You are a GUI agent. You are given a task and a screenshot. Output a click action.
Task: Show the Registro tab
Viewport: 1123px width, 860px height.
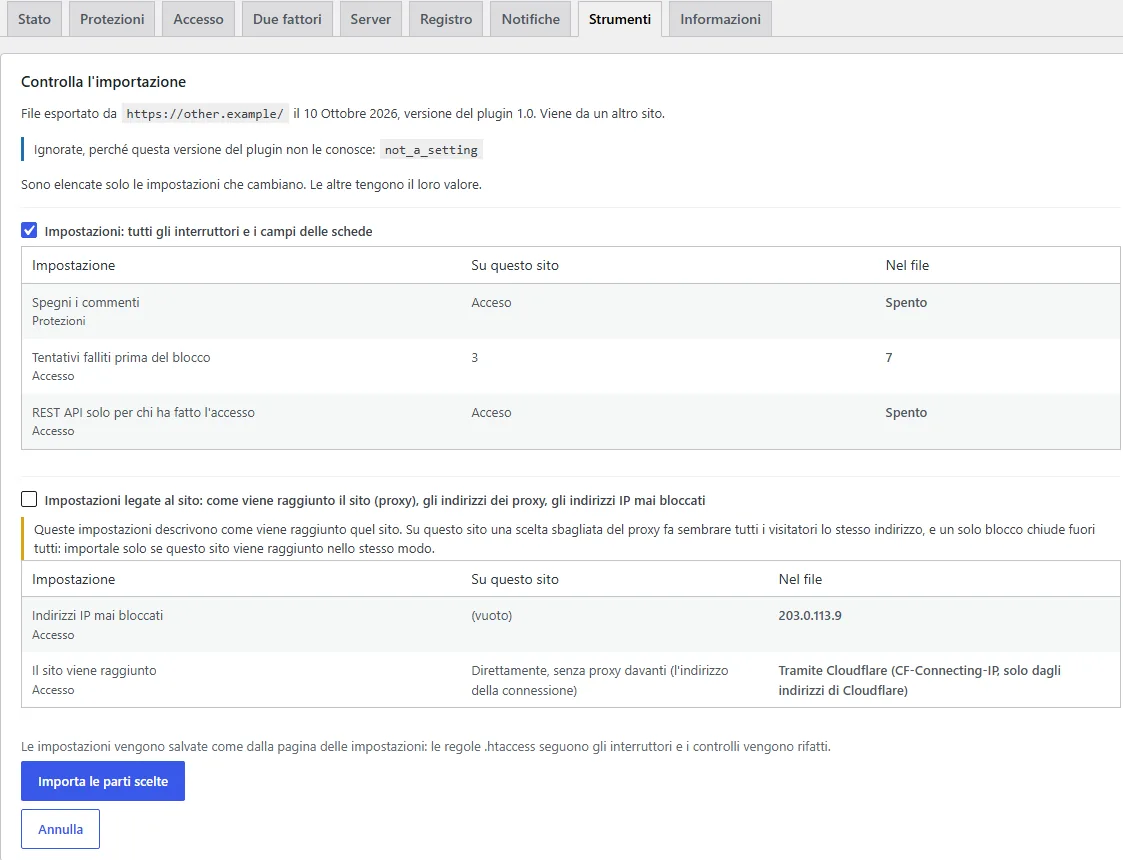pyautogui.click(x=446, y=19)
